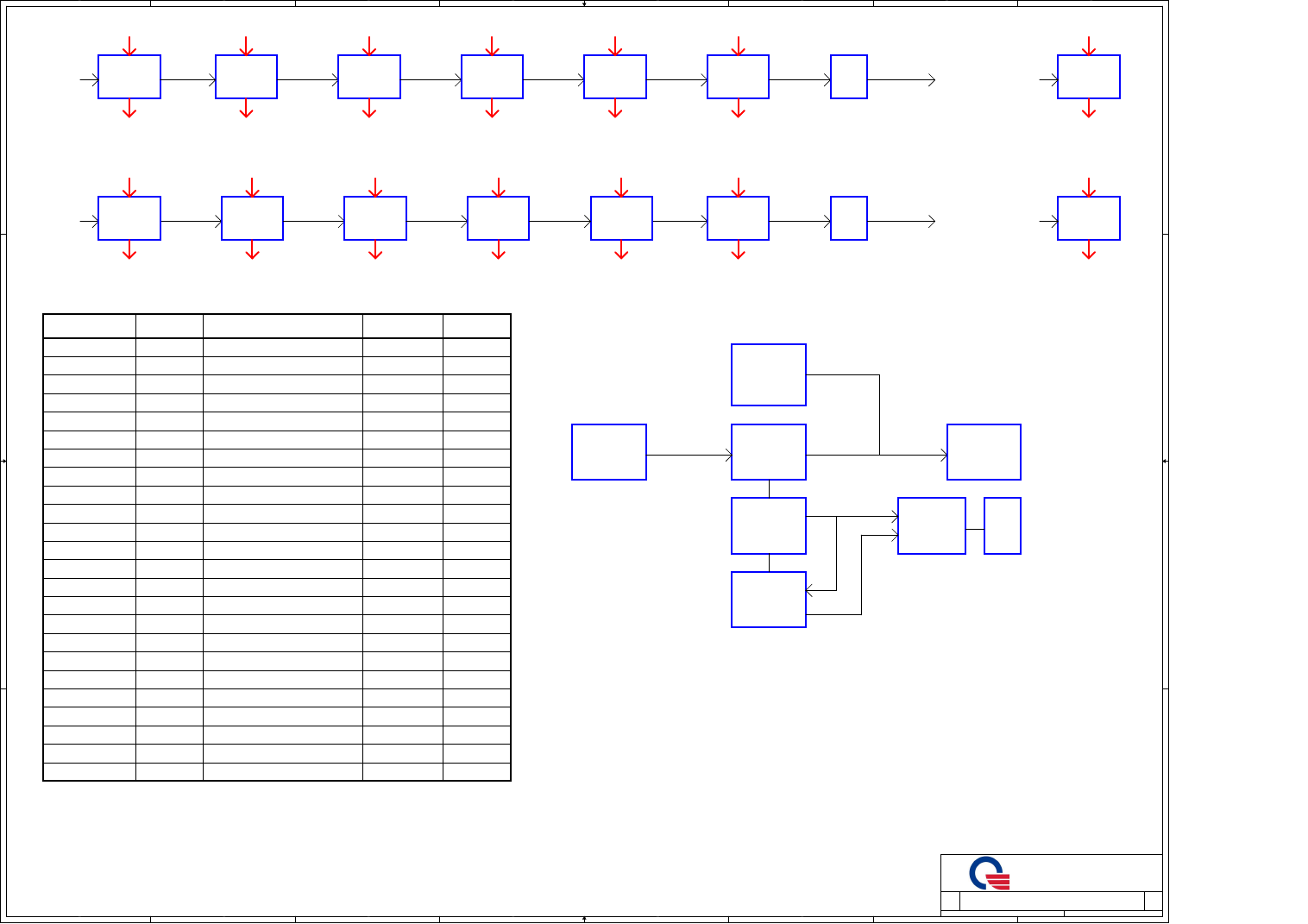This screenshot has width=1308, height=924.
Task: Click the last header cell of the table
Action: [476, 326]
